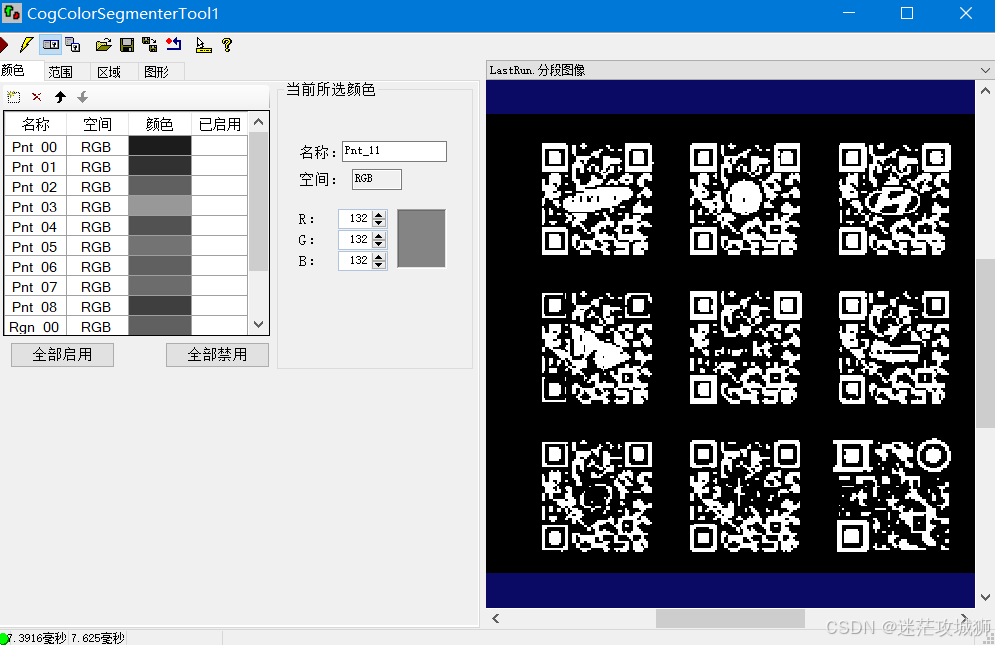Viewport: 995px width, 645px height.
Task: Click the lightning bolt electric mode icon
Action: click(x=26, y=45)
